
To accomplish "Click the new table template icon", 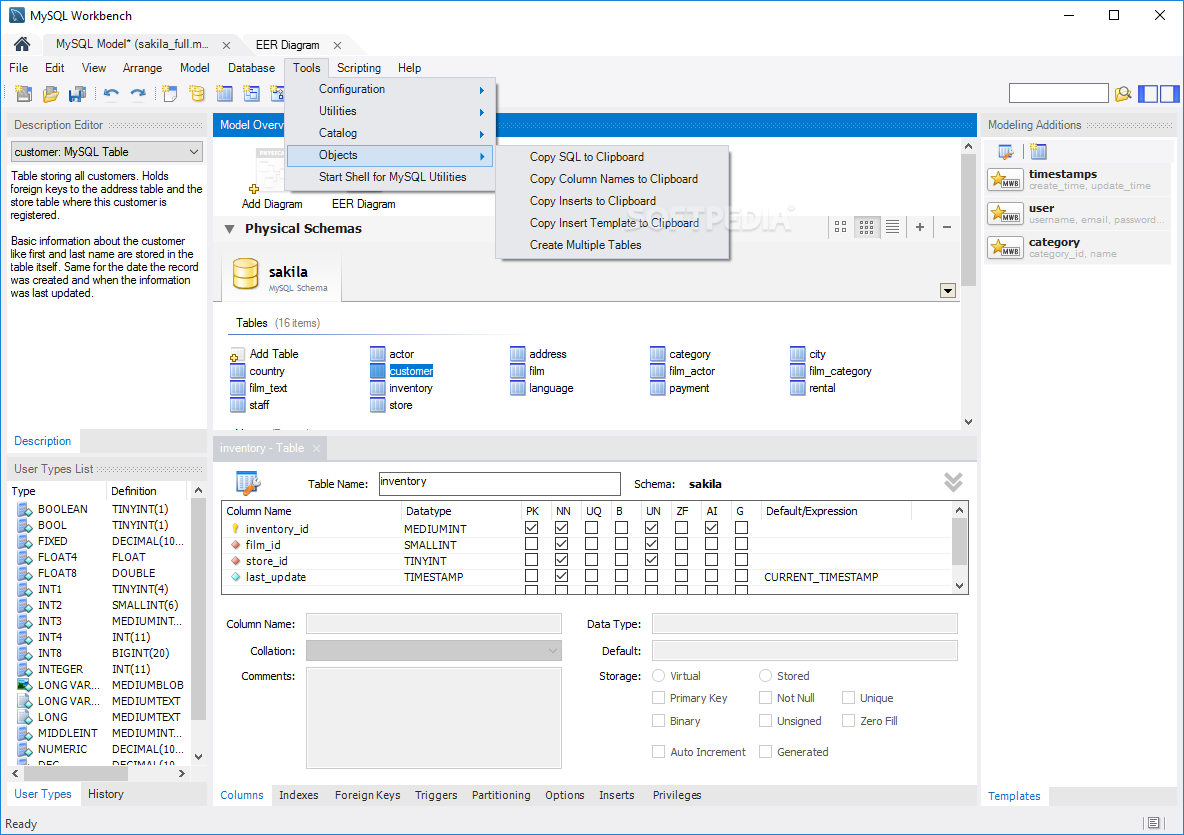I will pos(1038,152).
